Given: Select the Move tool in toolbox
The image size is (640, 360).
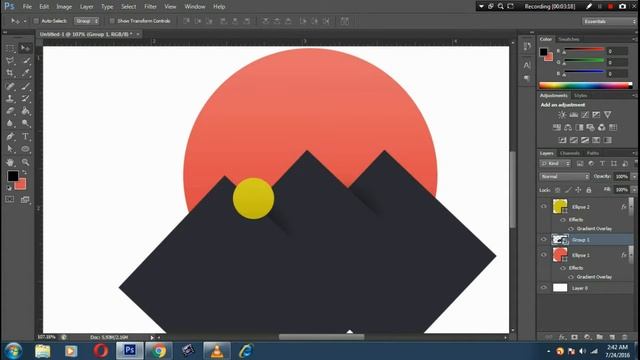Looking at the screenshot, I should [25, 49].
